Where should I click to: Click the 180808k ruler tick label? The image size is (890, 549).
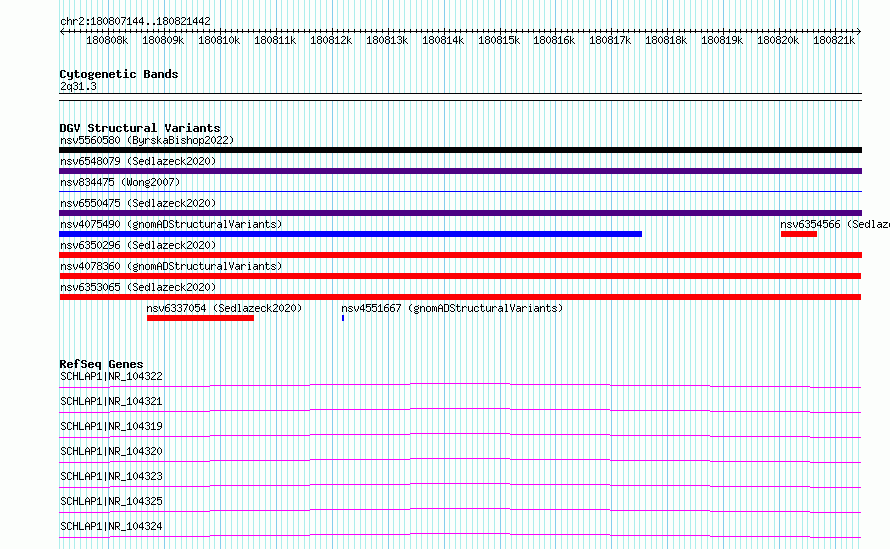tap(107, 41)
